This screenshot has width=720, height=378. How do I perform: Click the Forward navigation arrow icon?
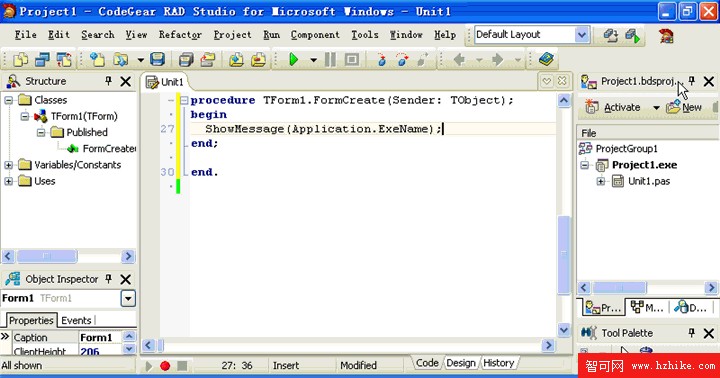tap(498, 60)
